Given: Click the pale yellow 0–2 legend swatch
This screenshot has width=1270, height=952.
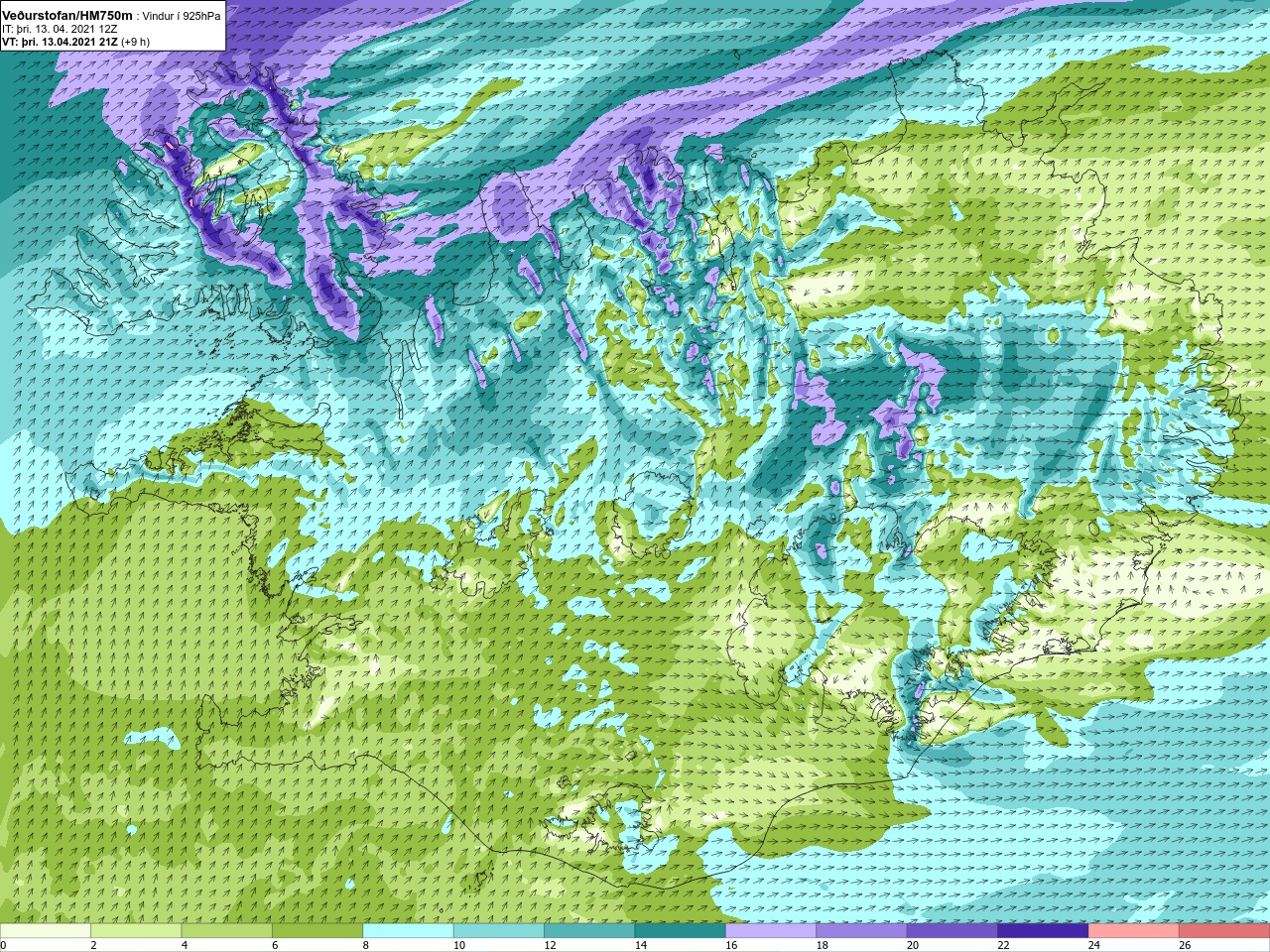Looking at the screenshot, I should click(46, 931).
